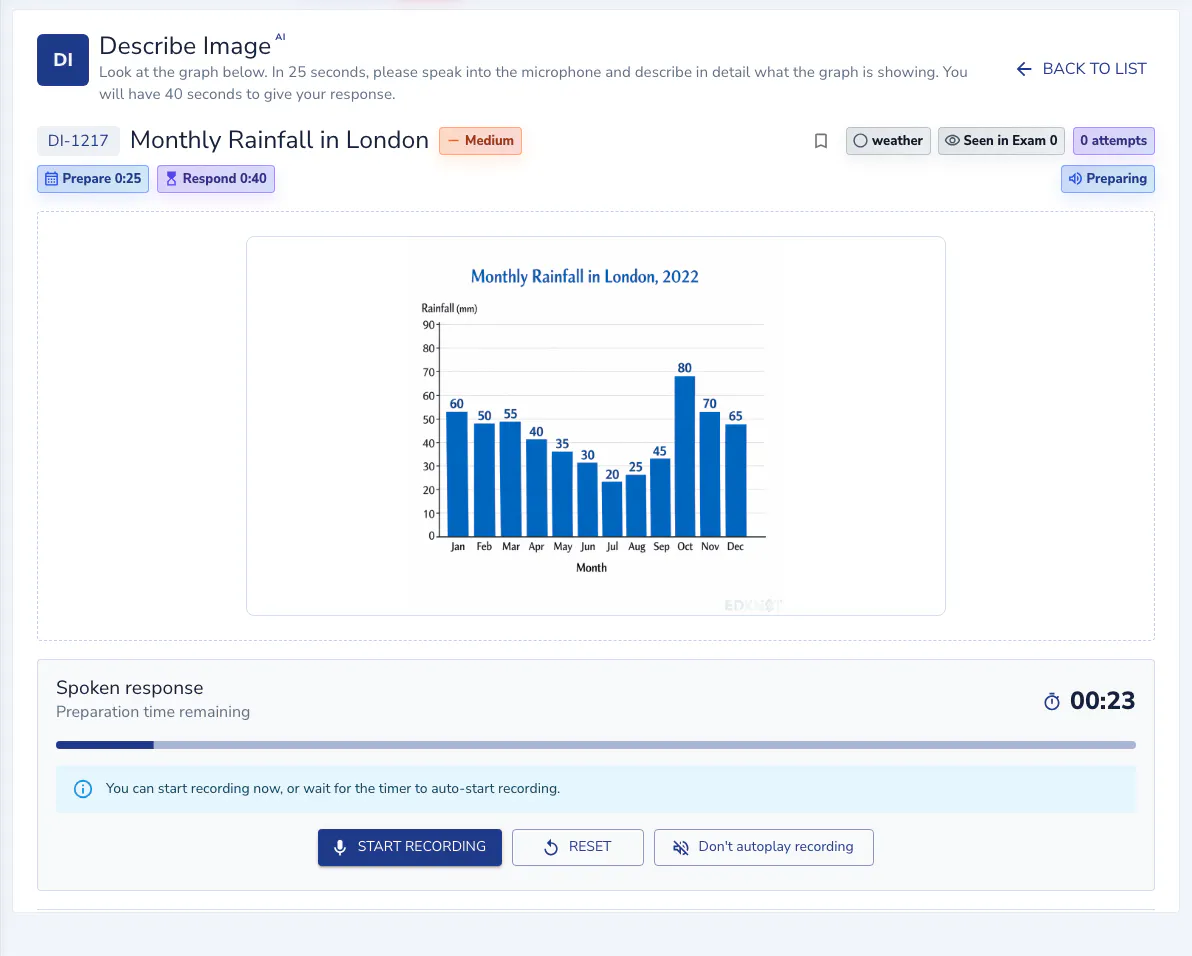
Task: Toggle Don't autoplay recording option
Action: (x=763, y=847)
